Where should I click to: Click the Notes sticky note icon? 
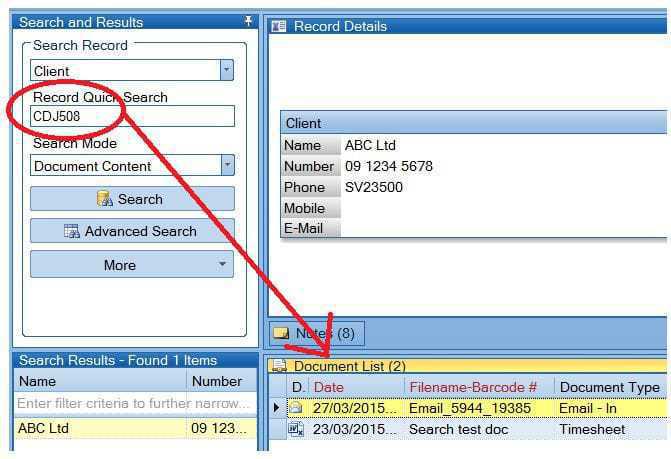tap(281, 333)
